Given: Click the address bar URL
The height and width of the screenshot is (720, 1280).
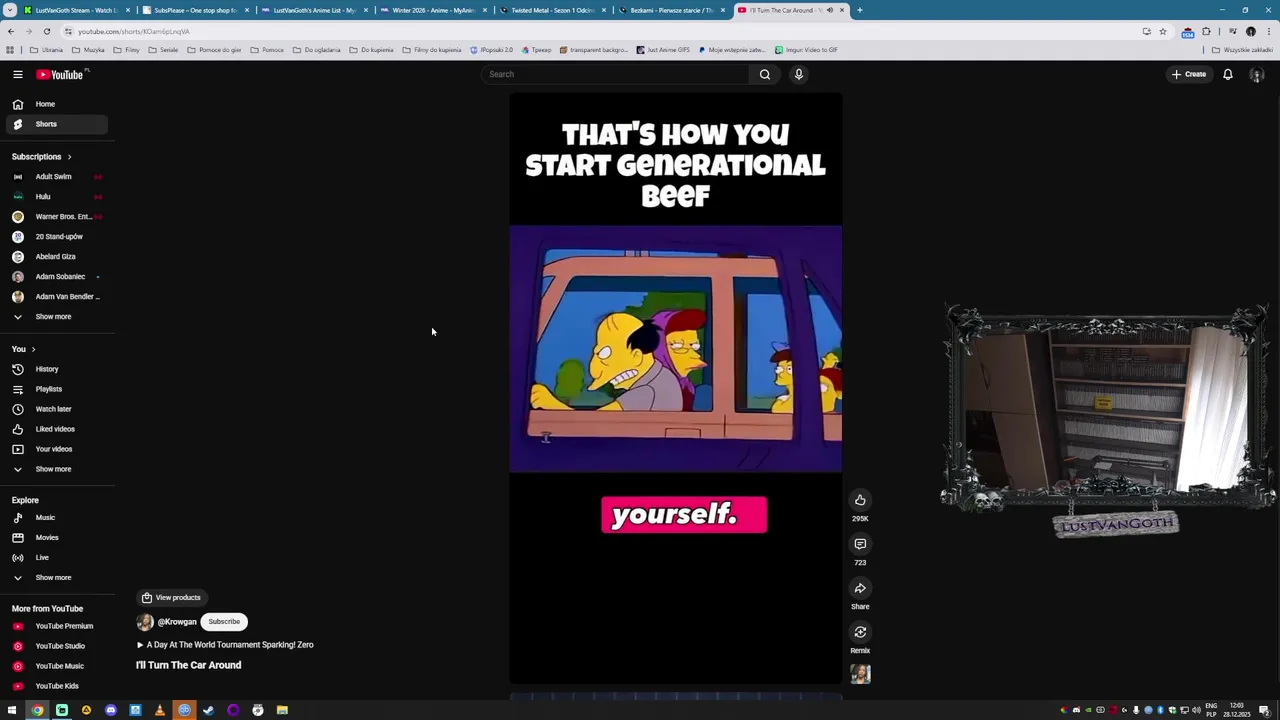Looking at the screenshot, I should 134,31.
